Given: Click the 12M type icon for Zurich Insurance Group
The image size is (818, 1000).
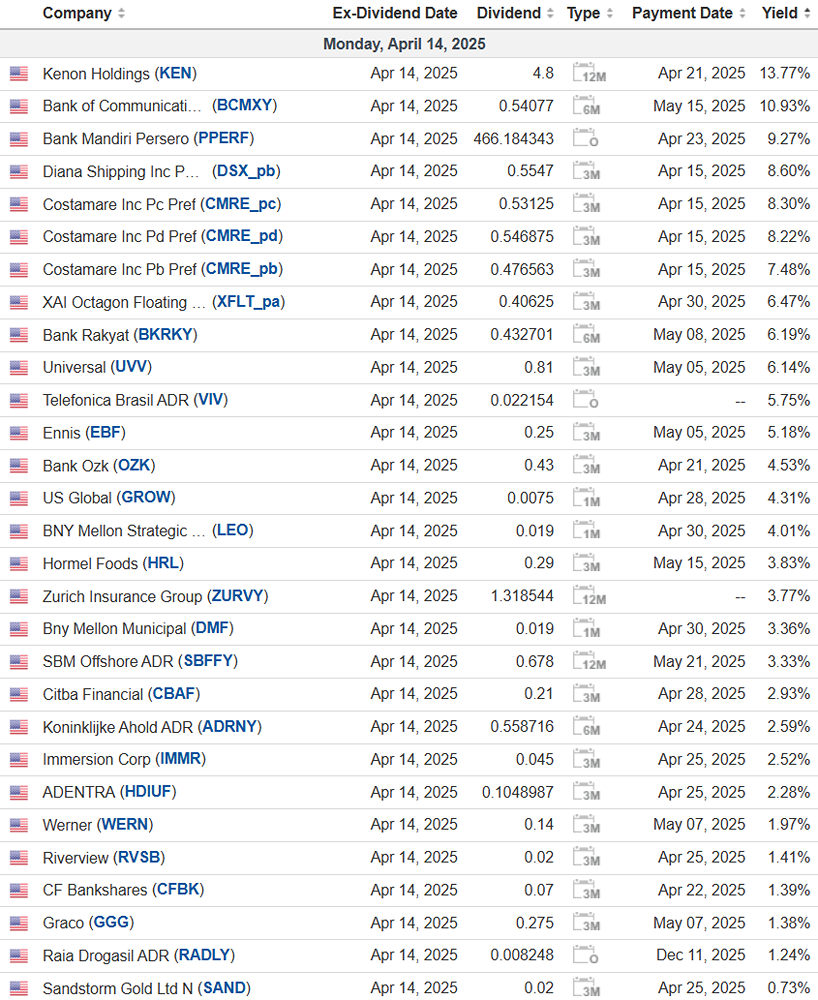Looking at the screenshot, I should click(x=589, y=596).
